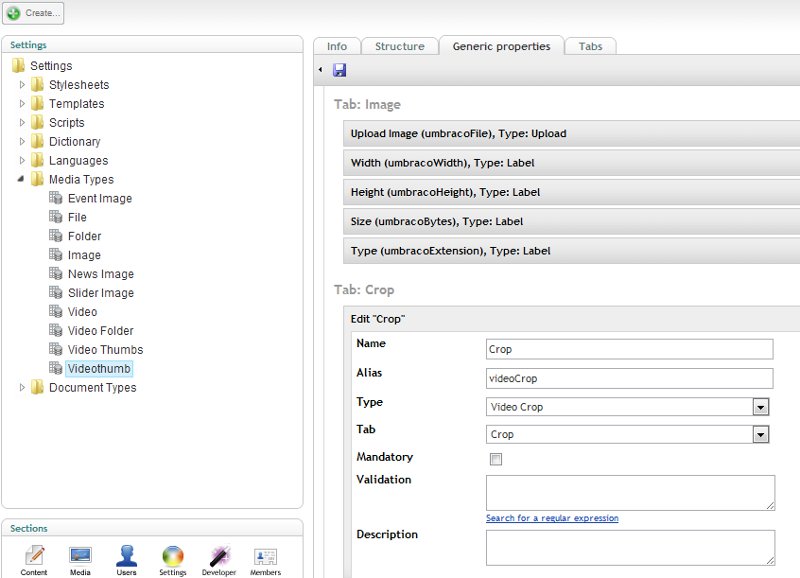Expand the Templates tree node

click(22, 104)
